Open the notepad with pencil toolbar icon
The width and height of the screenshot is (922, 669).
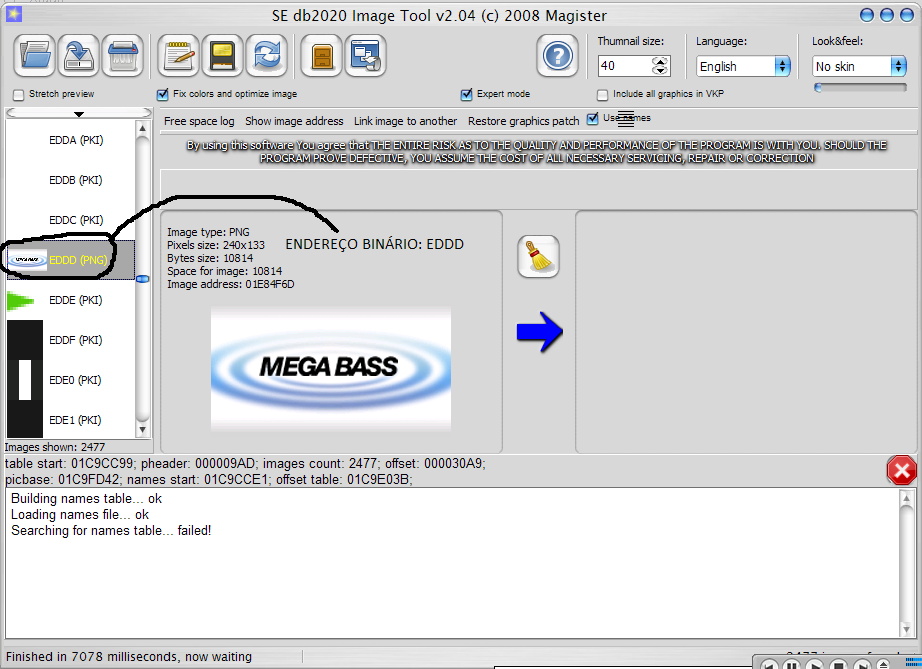[x=179, y=56]
